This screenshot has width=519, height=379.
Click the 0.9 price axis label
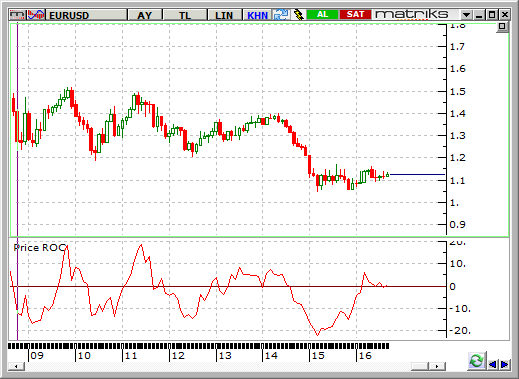458,225
